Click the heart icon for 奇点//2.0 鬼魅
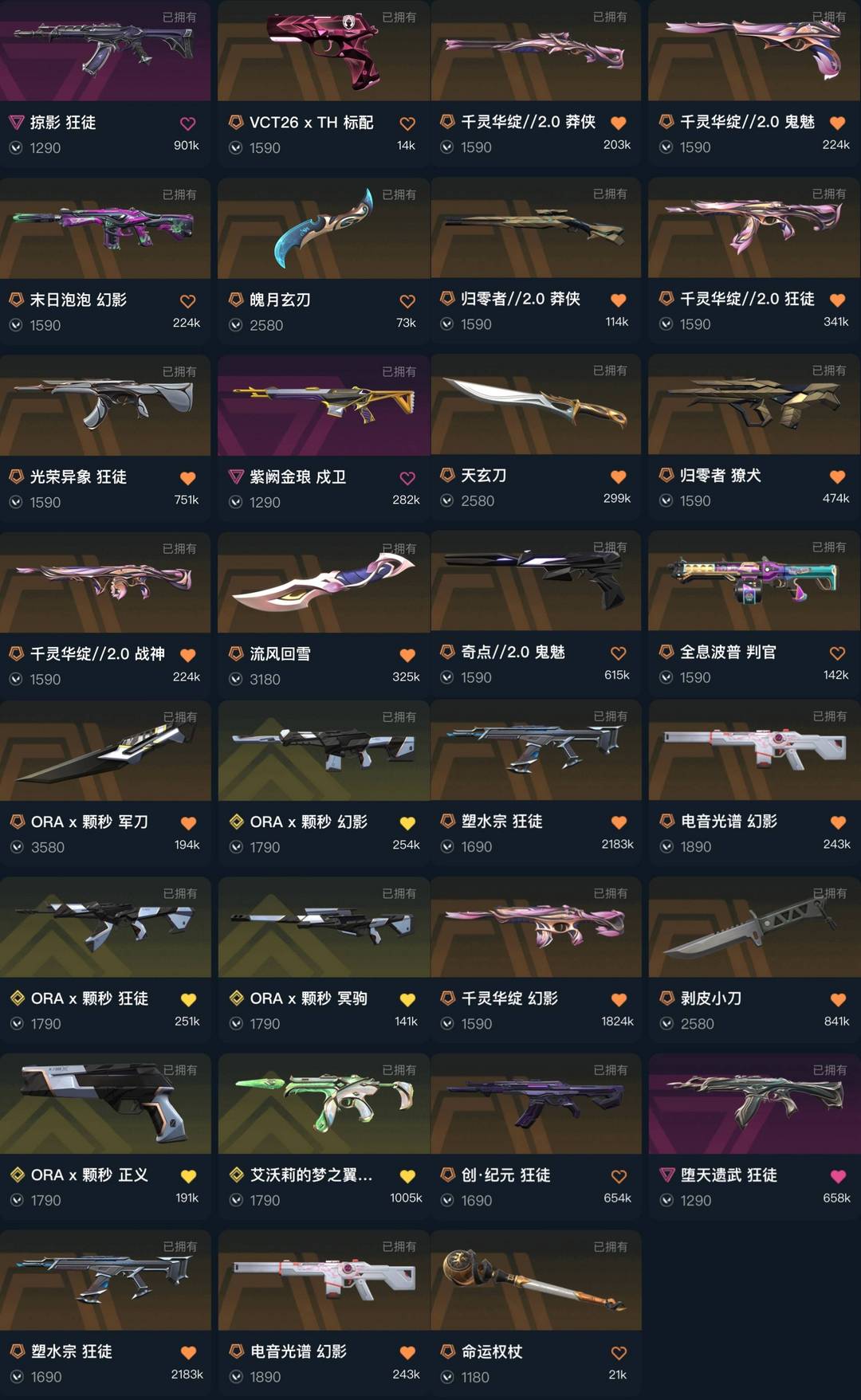Image resolution: width=861 pixels, height=1400 pixels. pyautogui.click(x=618, y=653)
